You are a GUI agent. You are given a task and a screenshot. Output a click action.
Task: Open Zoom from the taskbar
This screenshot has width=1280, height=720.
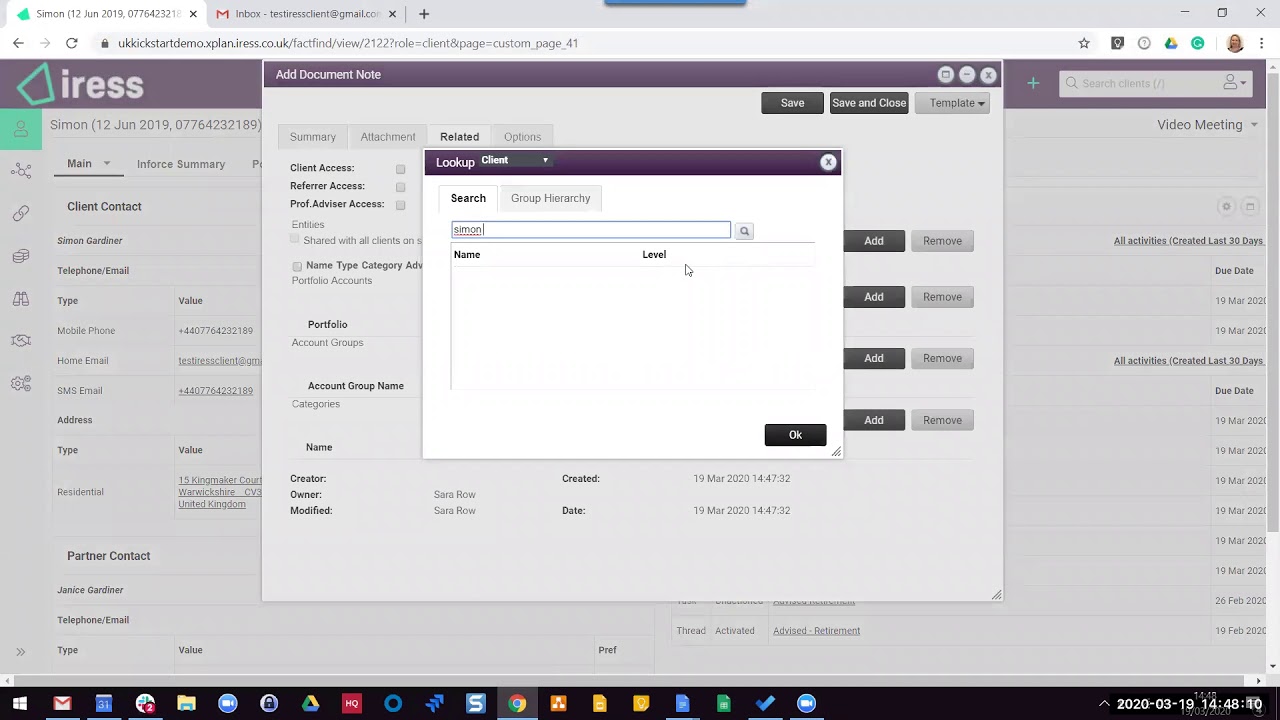click(x=227, y=703)
